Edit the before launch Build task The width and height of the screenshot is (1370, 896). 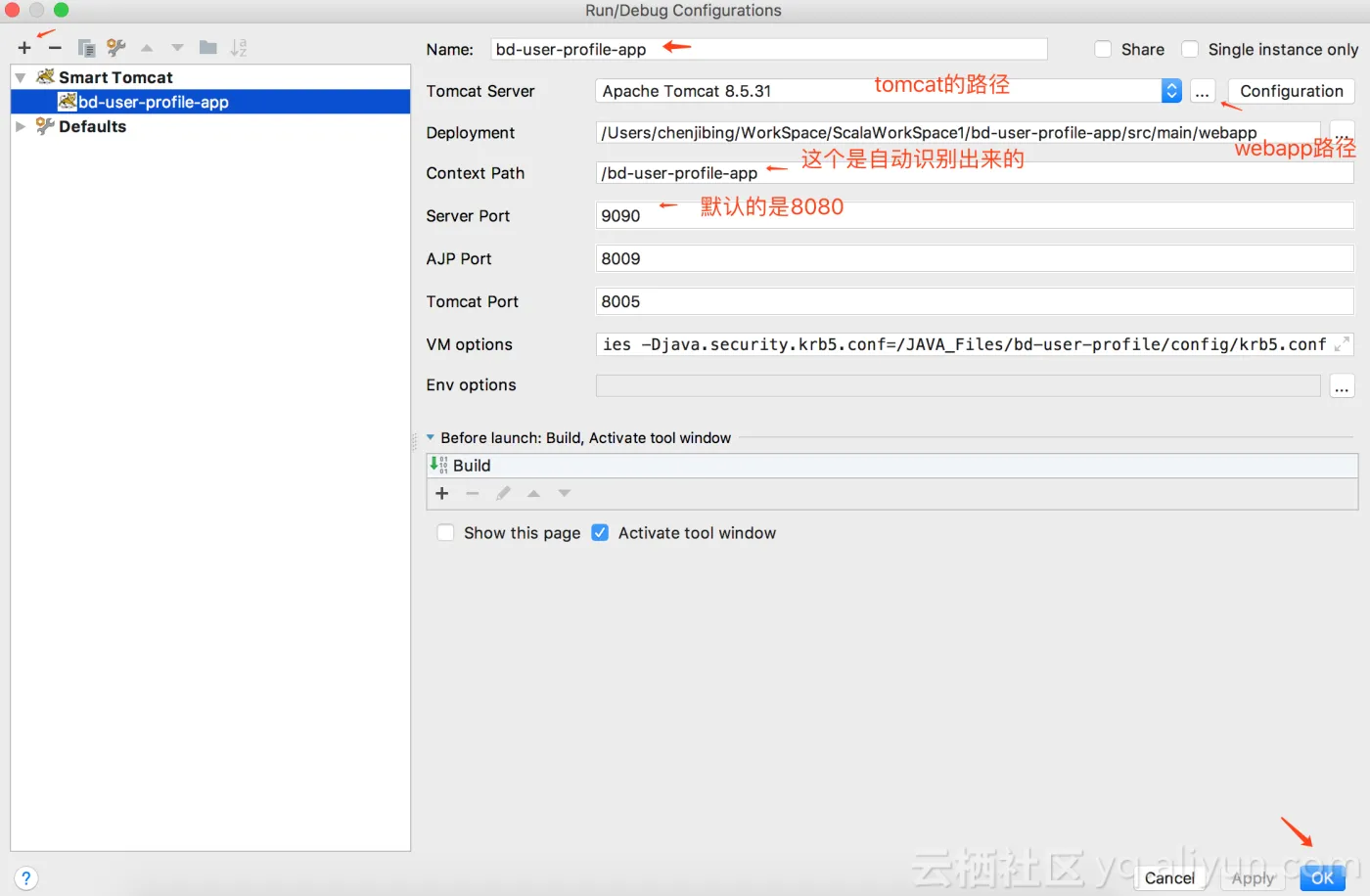click(503, 494)
